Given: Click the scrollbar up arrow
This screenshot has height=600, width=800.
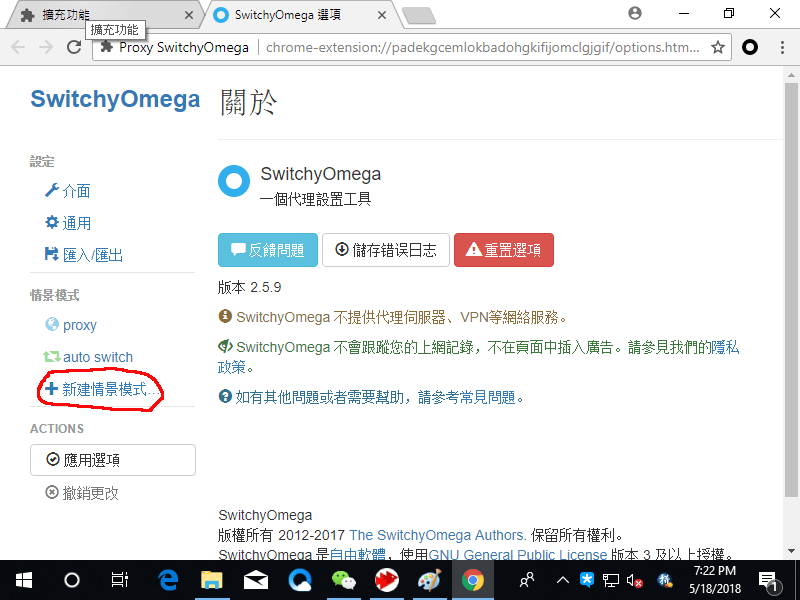Looking at the screenshot, I should (x=791, y=75).
